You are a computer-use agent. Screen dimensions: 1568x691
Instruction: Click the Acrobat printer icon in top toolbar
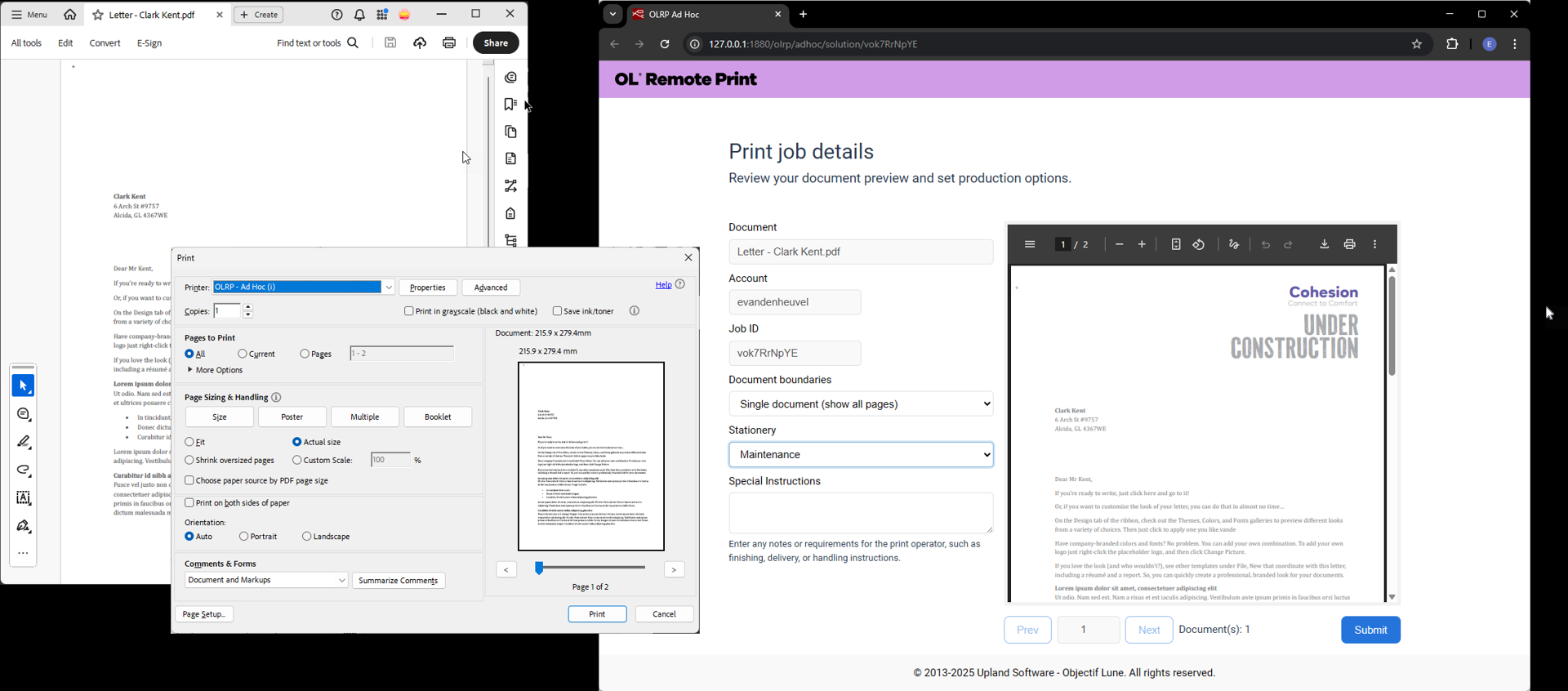coord(449,43)
